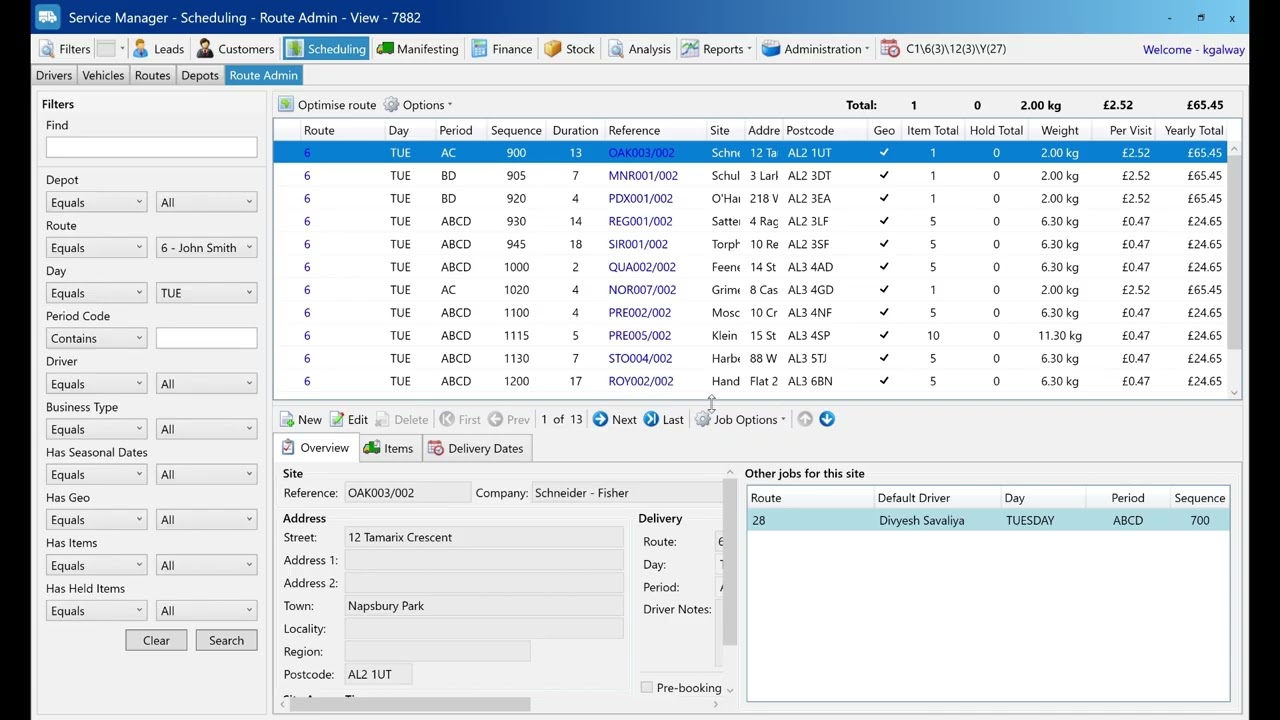Viewport: 1280px width, 720px height.
Task: Switch to the Vehicles tab
Action: coord(103,76)
